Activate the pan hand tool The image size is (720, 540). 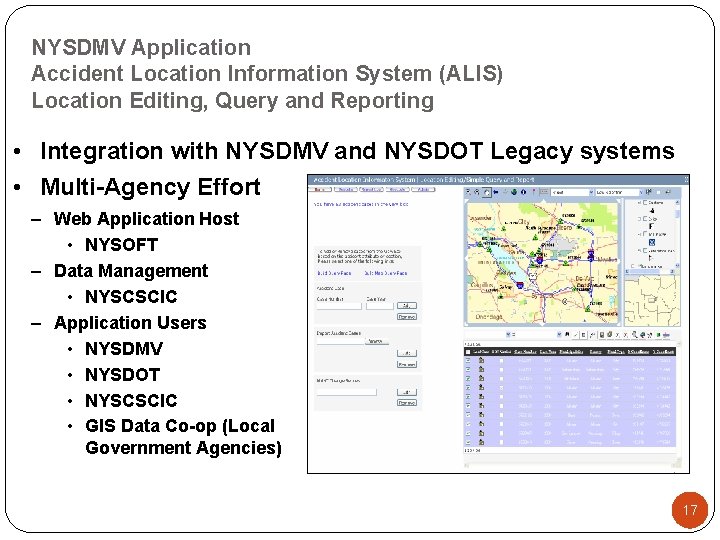[487, 192]
